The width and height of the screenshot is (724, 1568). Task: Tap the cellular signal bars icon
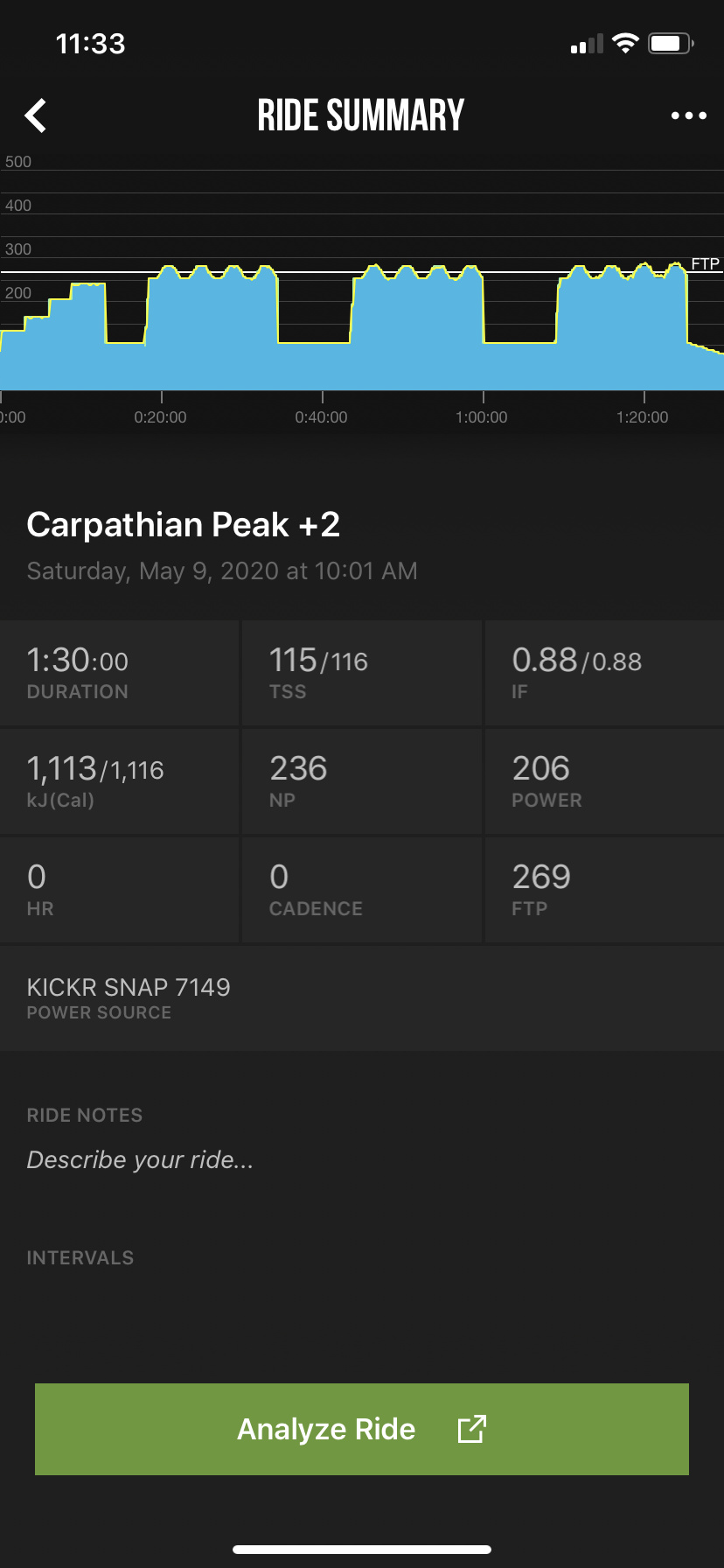587,45
